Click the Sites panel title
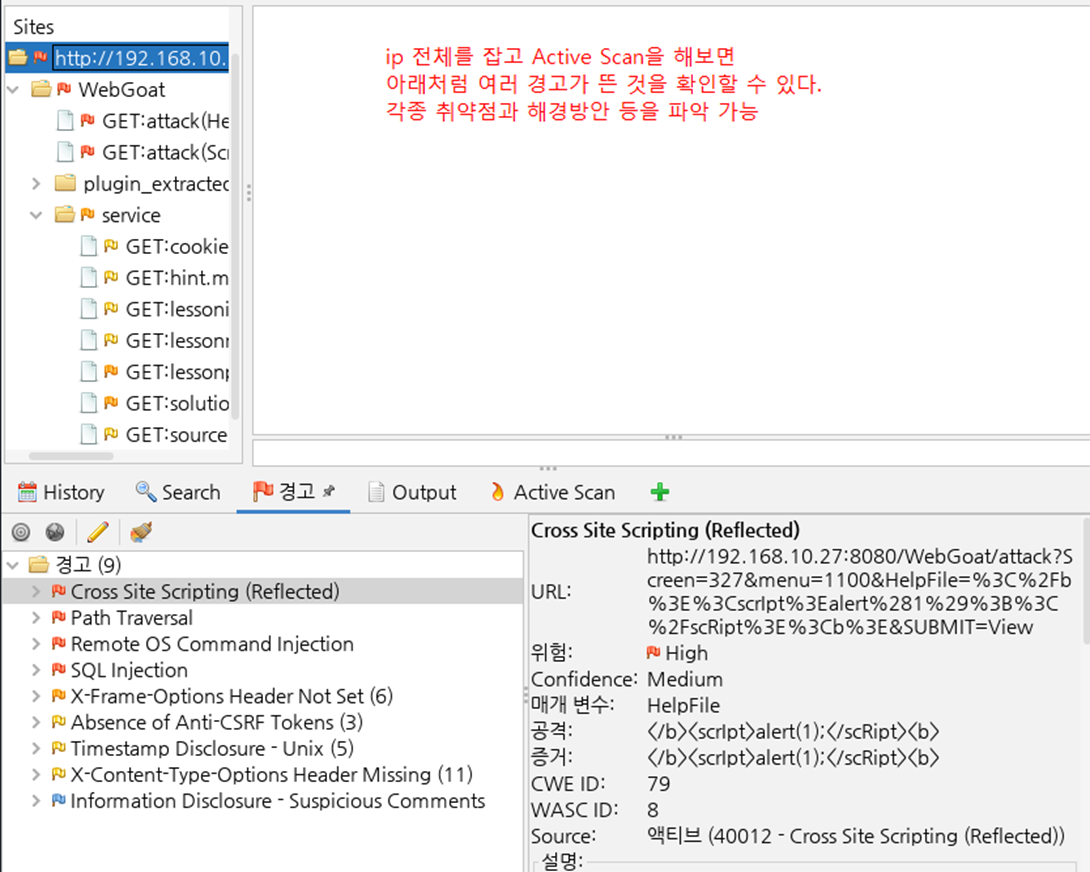The image size is (1090, 872). pyautogui.click(x=33, y=26)
